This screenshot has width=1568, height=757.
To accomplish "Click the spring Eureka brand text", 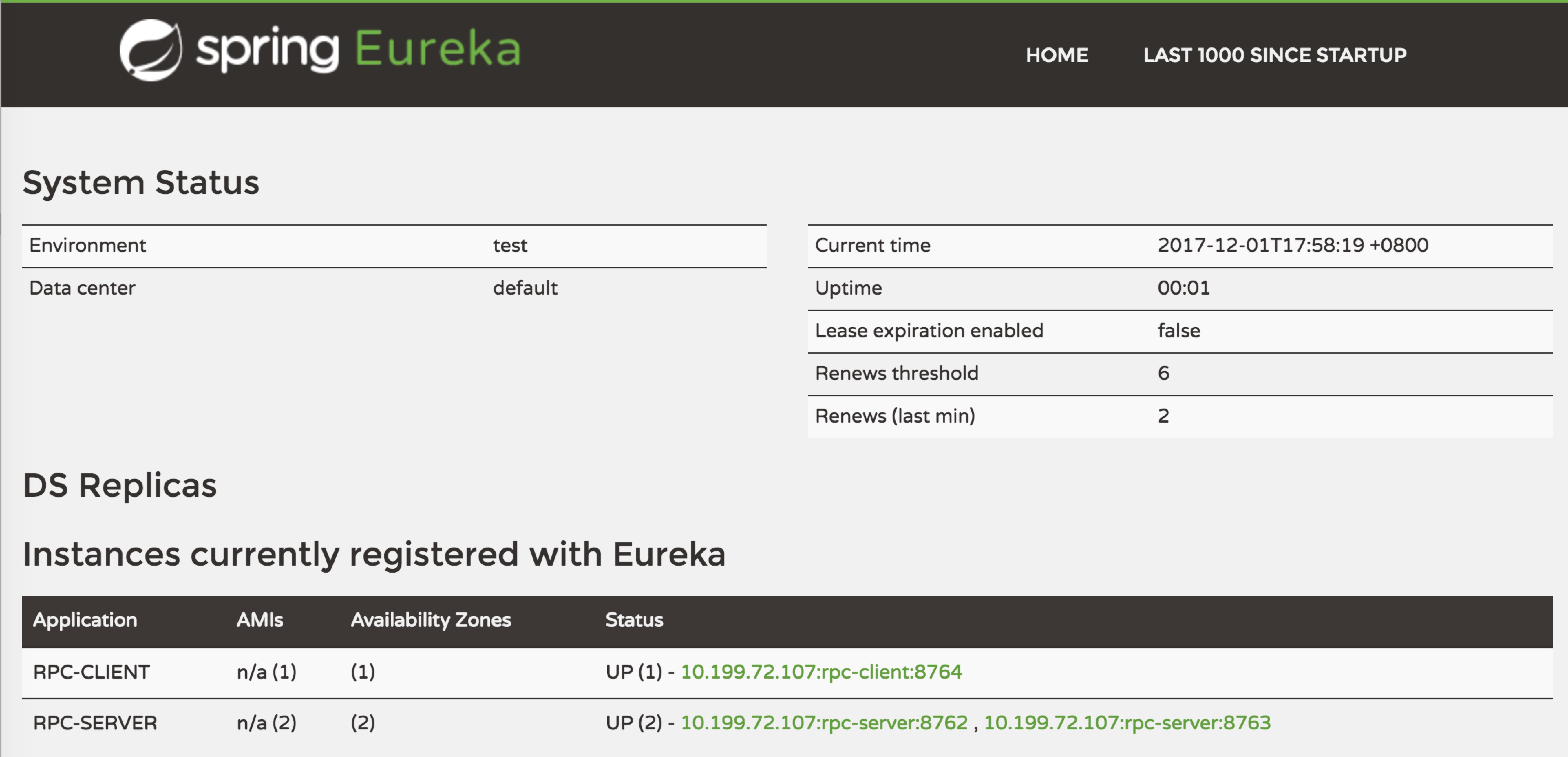I will pyautogui.click(x=359, y=49).
